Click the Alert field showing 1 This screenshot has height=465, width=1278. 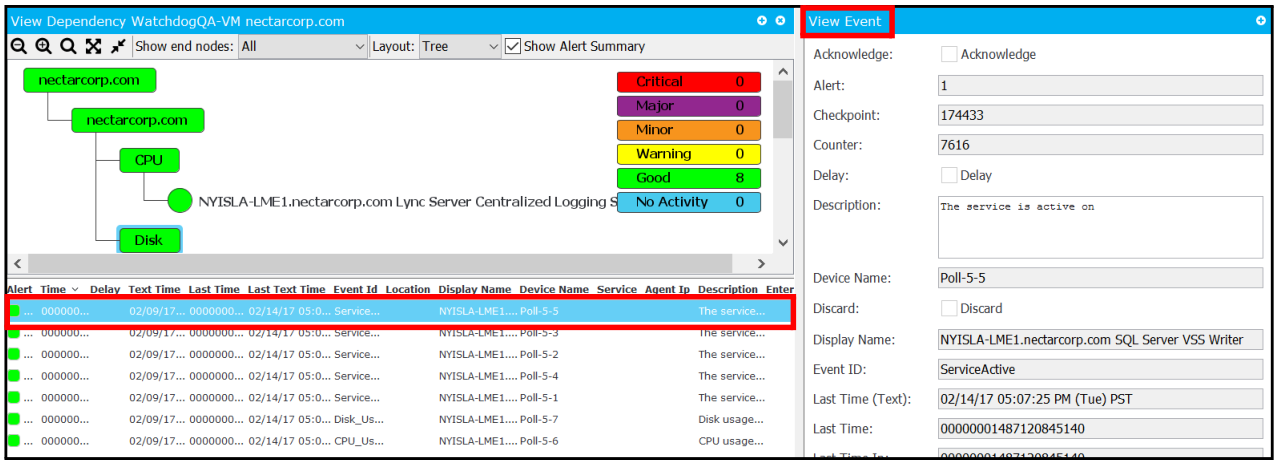pos(1100,86)
